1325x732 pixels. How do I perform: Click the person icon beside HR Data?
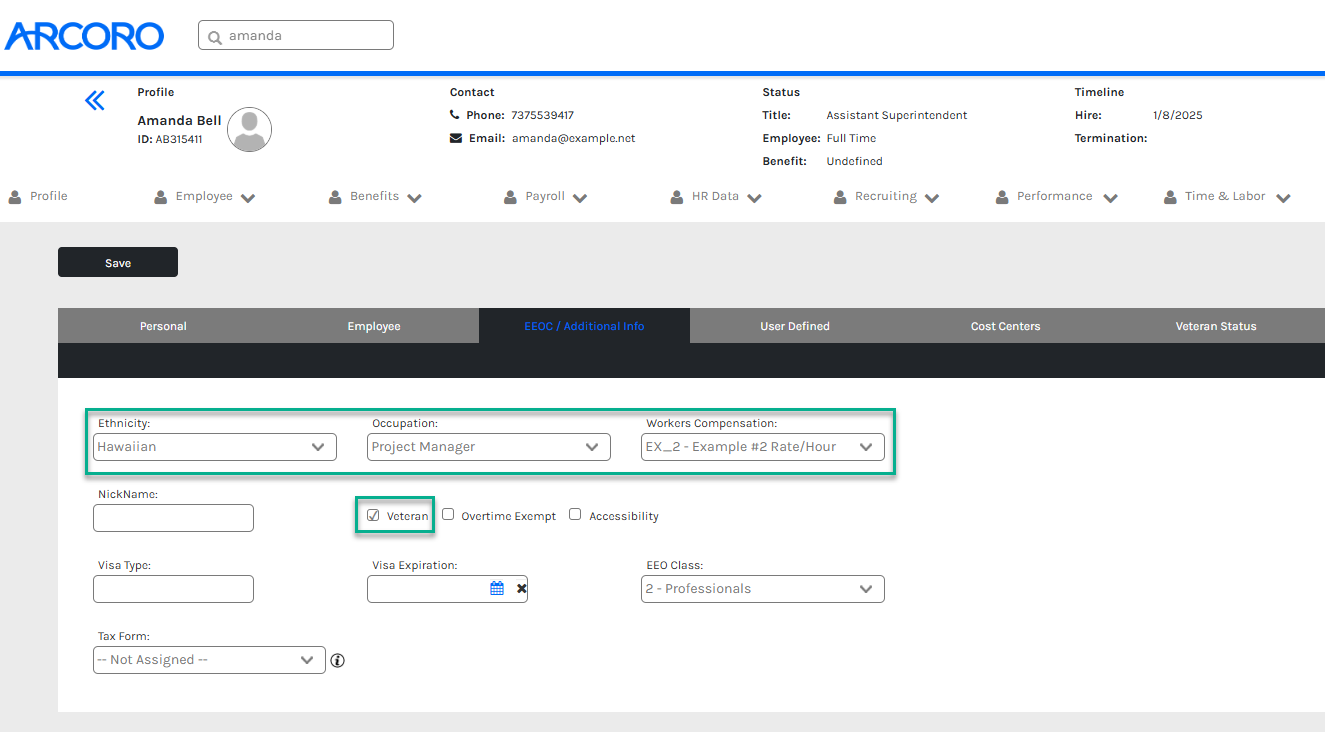(x=677, y=197)
